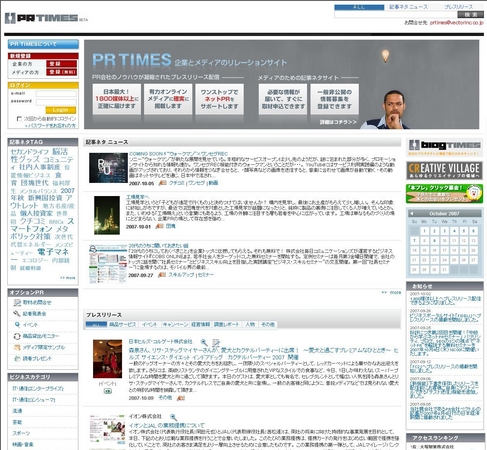This screenshot has width=487, height=450.
Task: Click the イベント magnifier icon in オプションPR
Action: (17, 325)
